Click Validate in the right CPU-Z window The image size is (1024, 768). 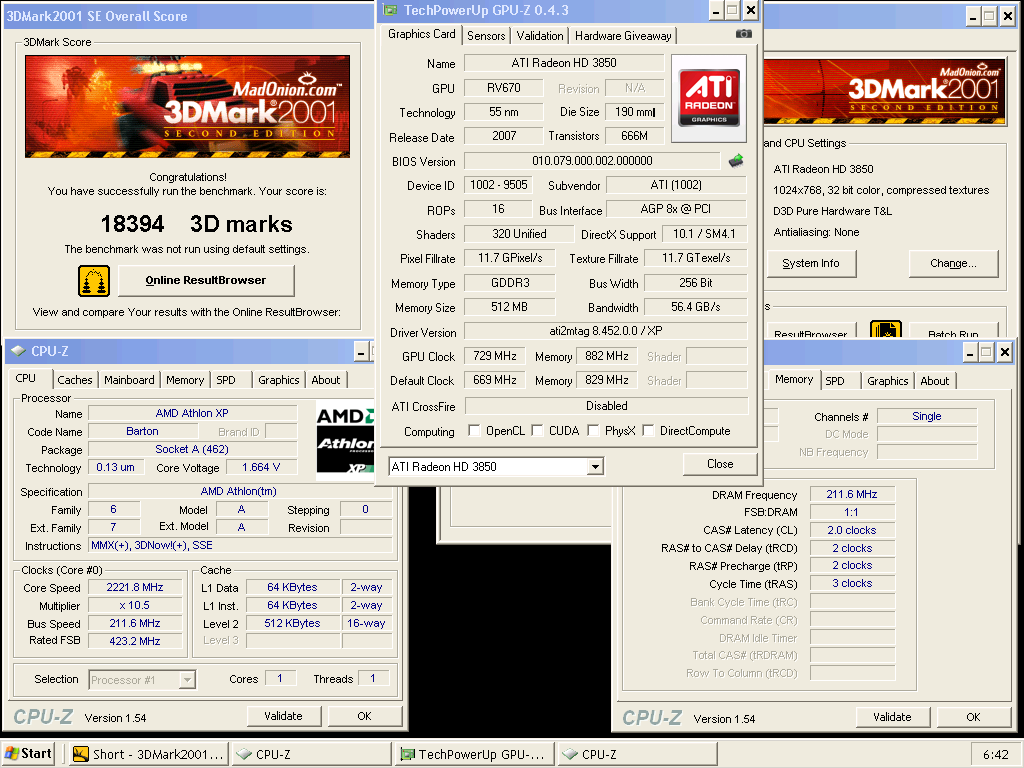(892, 717)
